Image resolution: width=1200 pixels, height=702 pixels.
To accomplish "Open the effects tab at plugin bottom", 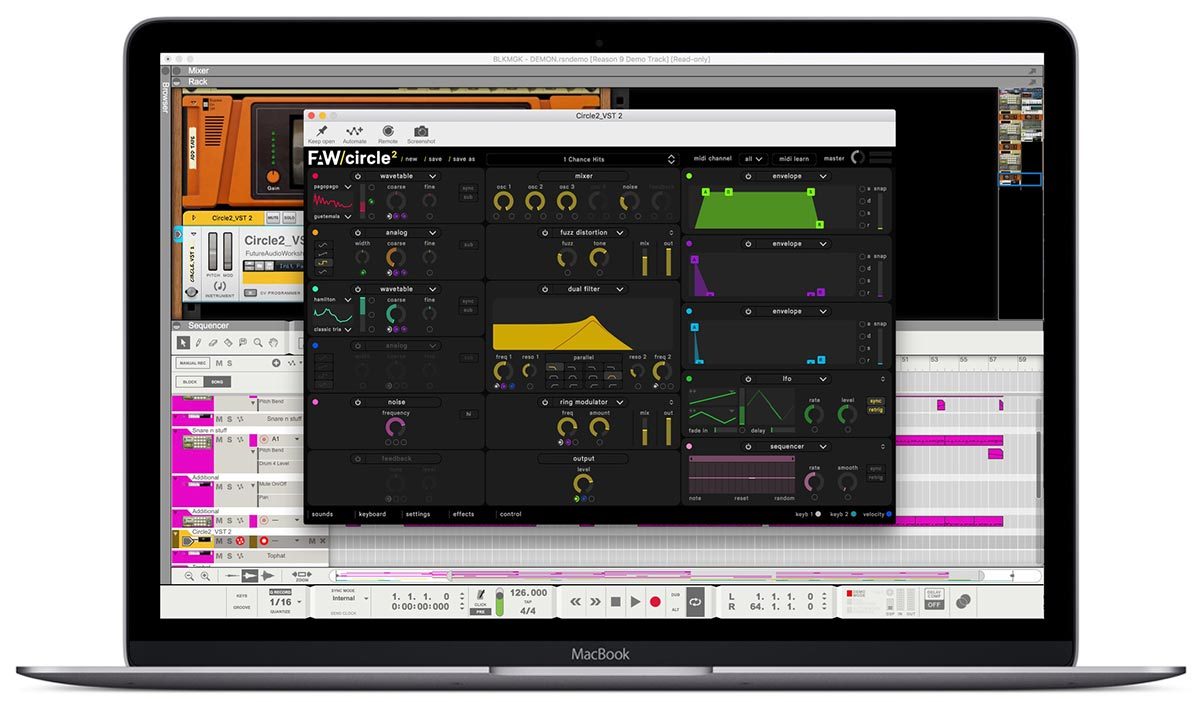I will pos(463,514).
